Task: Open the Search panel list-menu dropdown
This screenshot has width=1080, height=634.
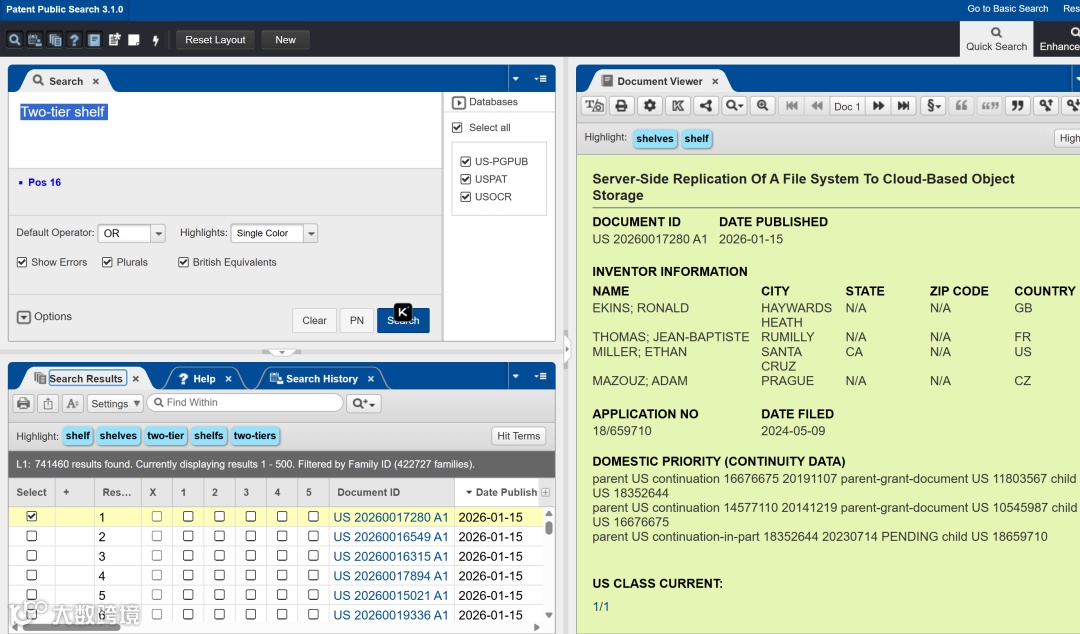Action: pyautogui.click(x=541, y=79)
